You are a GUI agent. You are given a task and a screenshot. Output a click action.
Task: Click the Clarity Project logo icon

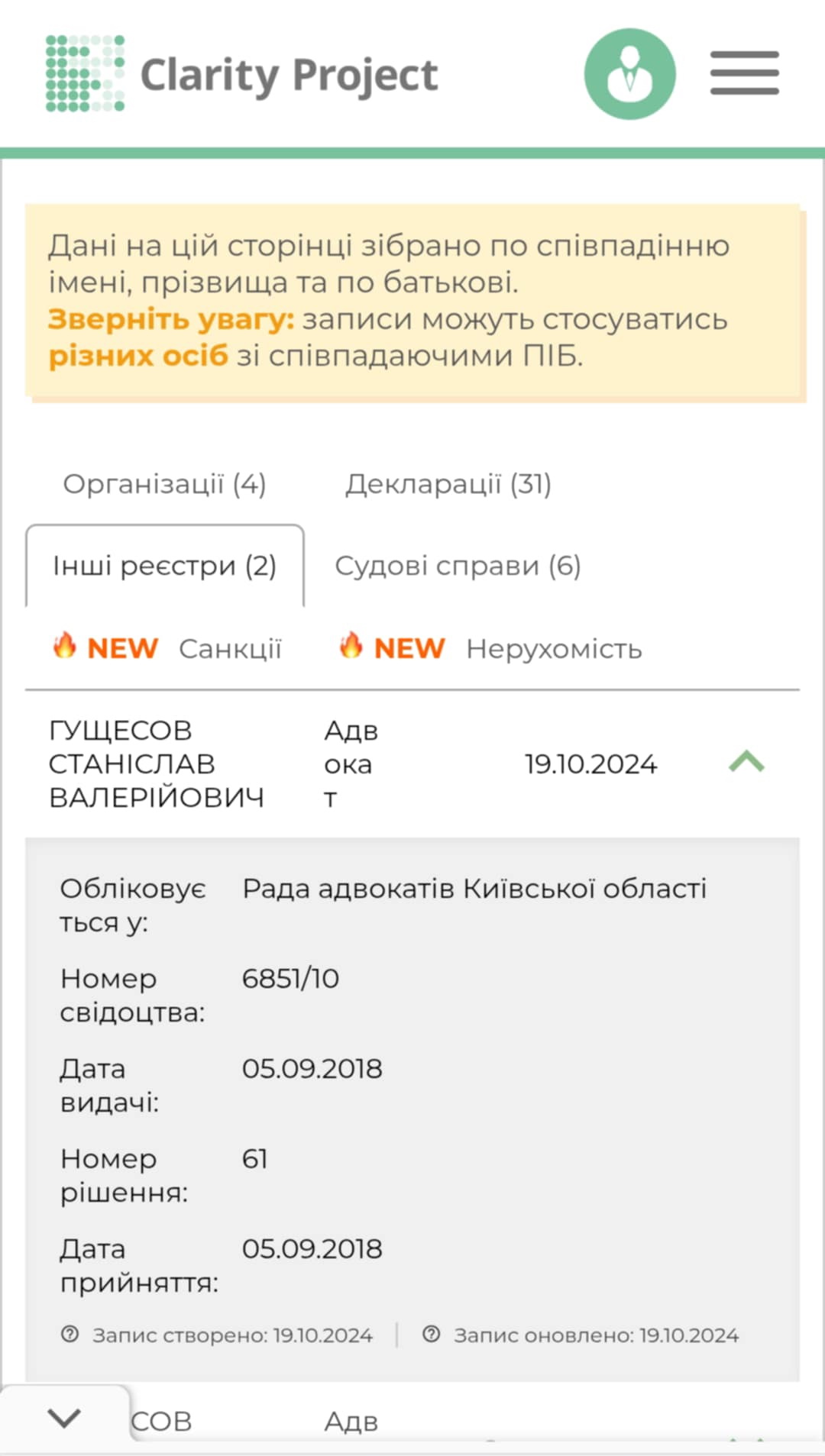84,74
